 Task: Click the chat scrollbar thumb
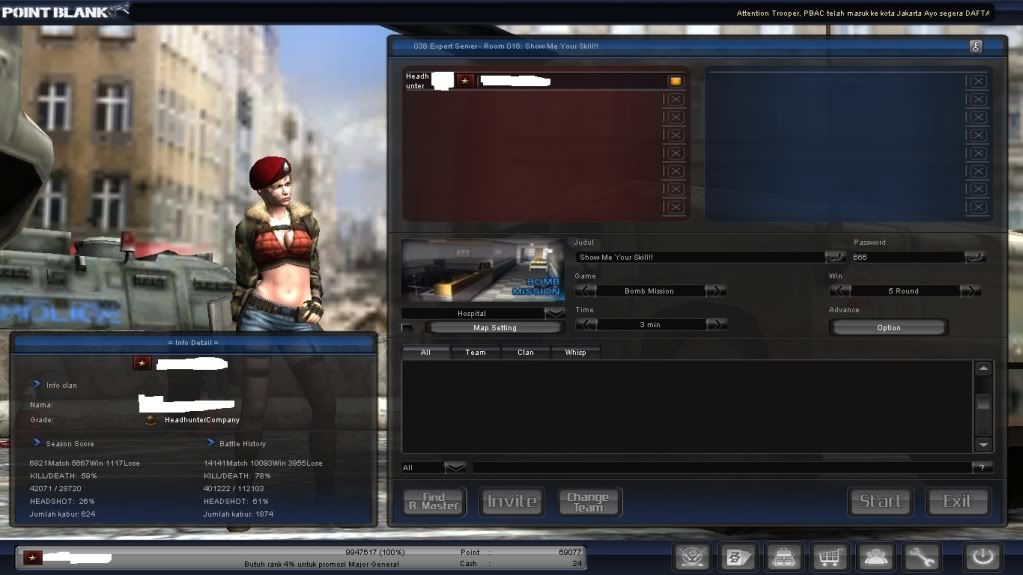click(x=983, y=403)
